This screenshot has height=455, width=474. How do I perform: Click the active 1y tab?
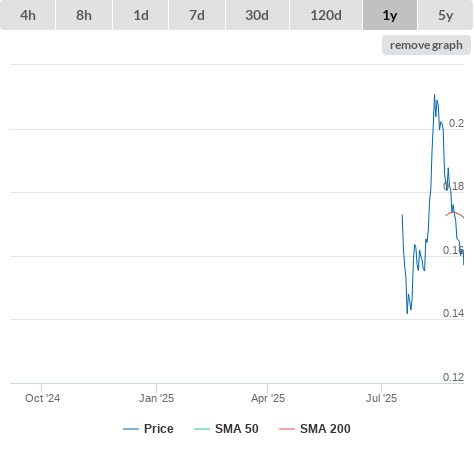point(390,15)
